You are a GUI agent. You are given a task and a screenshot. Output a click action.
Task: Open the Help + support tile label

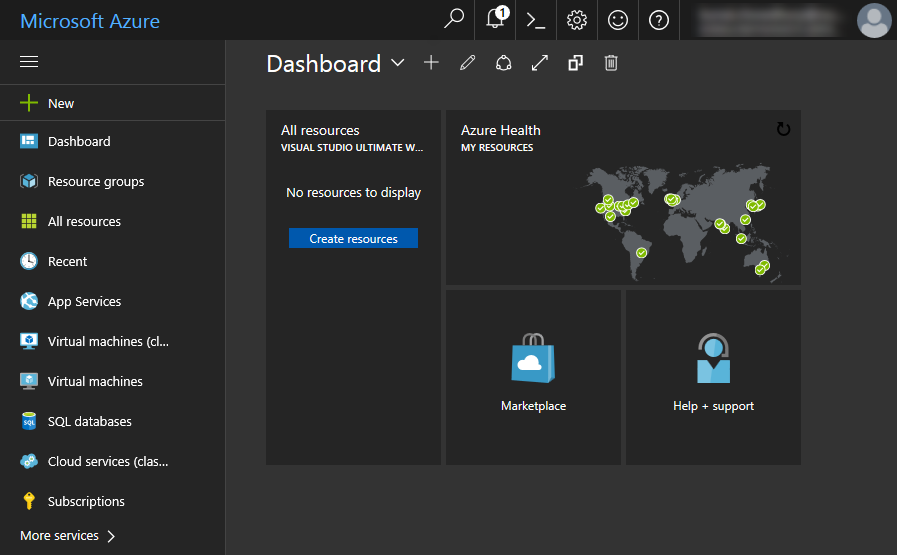coord(713,406)
